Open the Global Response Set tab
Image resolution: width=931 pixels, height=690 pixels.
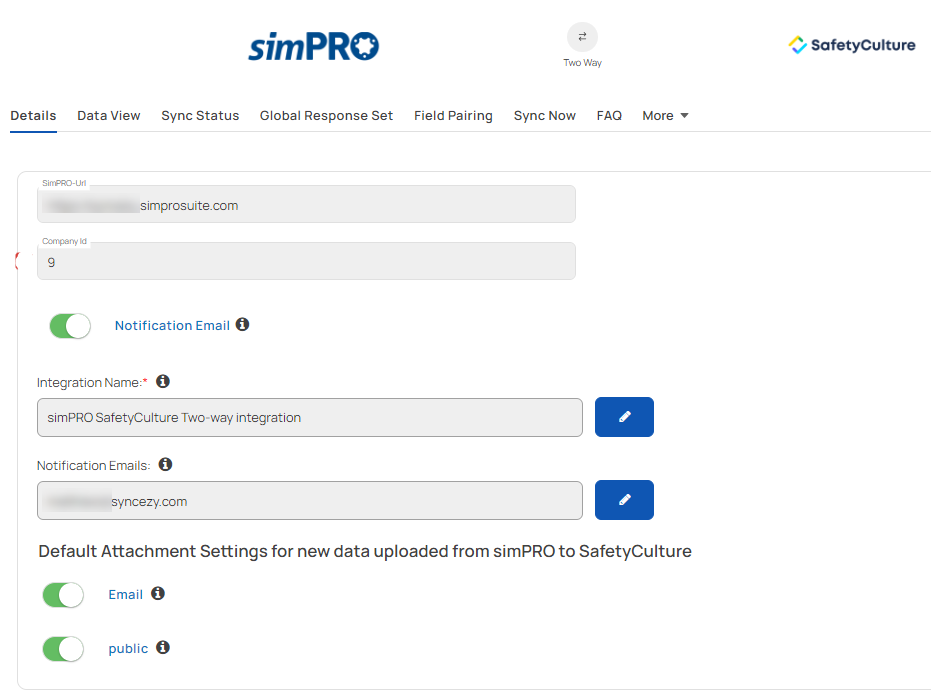tap(326, 116)
